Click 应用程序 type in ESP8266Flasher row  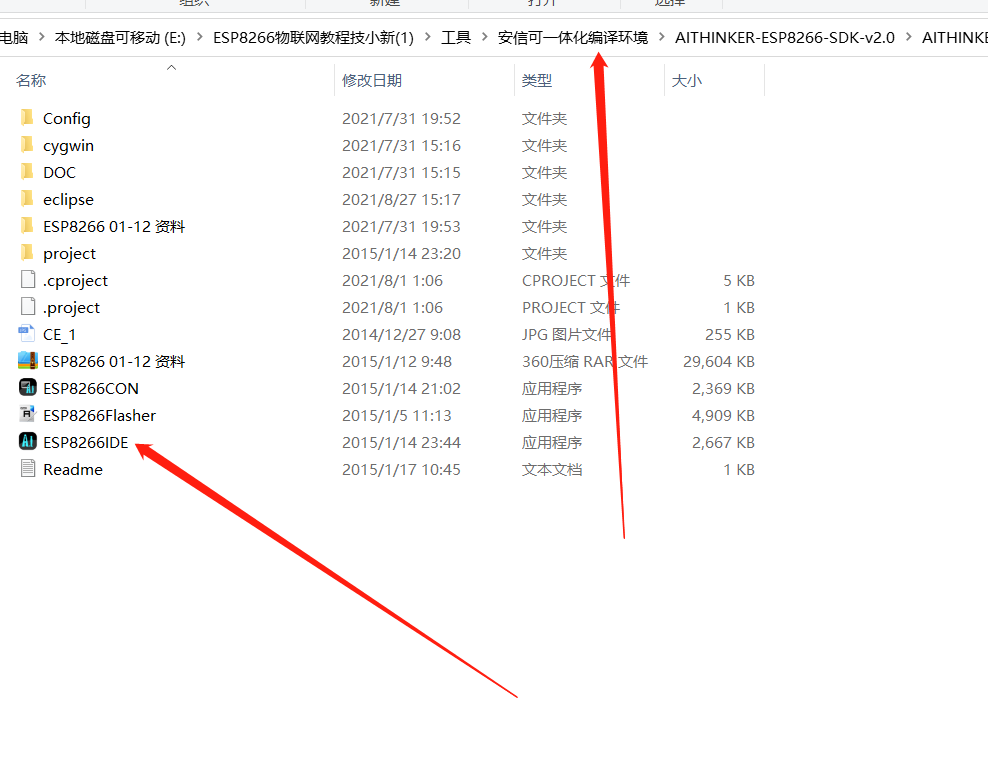552,416
